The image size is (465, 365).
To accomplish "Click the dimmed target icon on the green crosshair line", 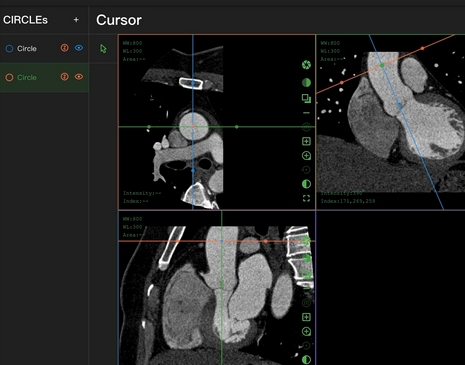I will pos(306,127).
